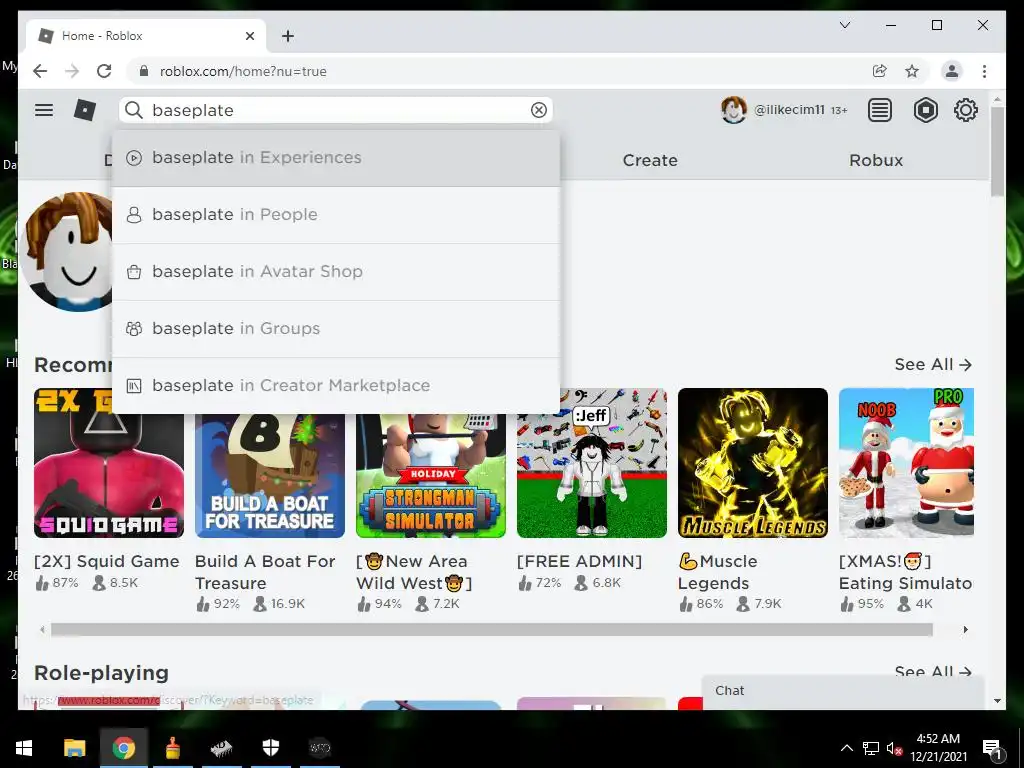Image resolution: width=1024 pixels, height=768 pixels.
Task: Click the [2X] Squid Game title
Action: (x=106, y=561)
